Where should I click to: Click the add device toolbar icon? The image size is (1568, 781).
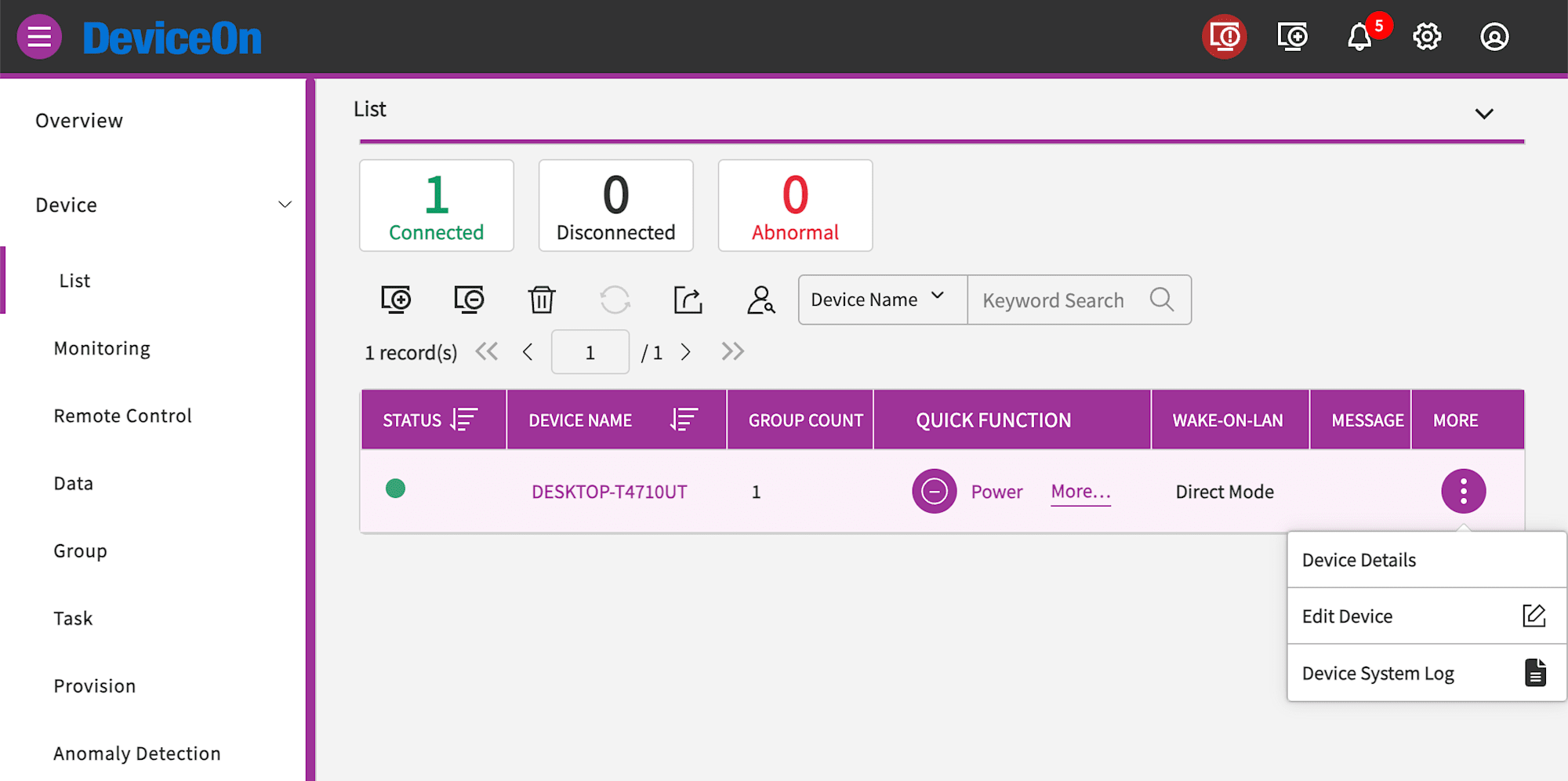[x=396, y=300]
